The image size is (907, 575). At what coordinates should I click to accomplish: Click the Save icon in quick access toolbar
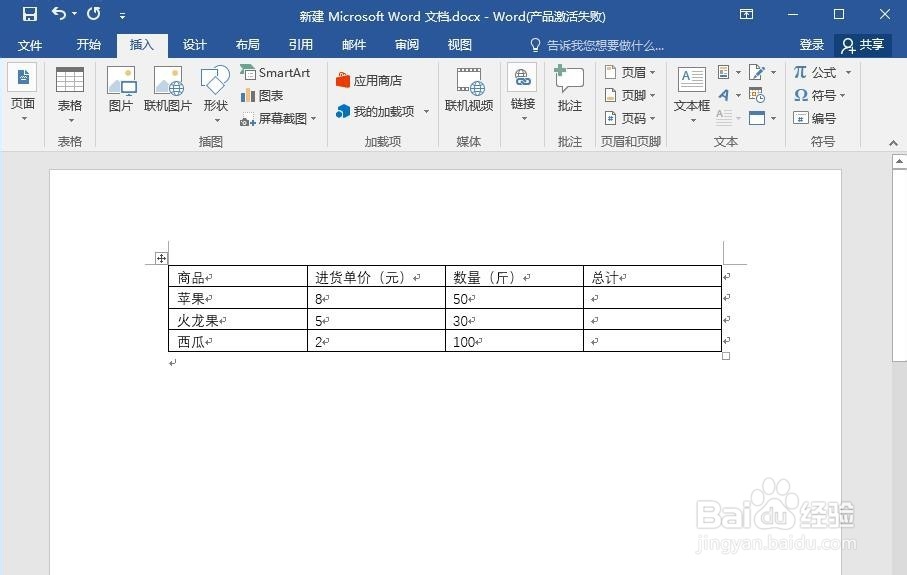30,14
